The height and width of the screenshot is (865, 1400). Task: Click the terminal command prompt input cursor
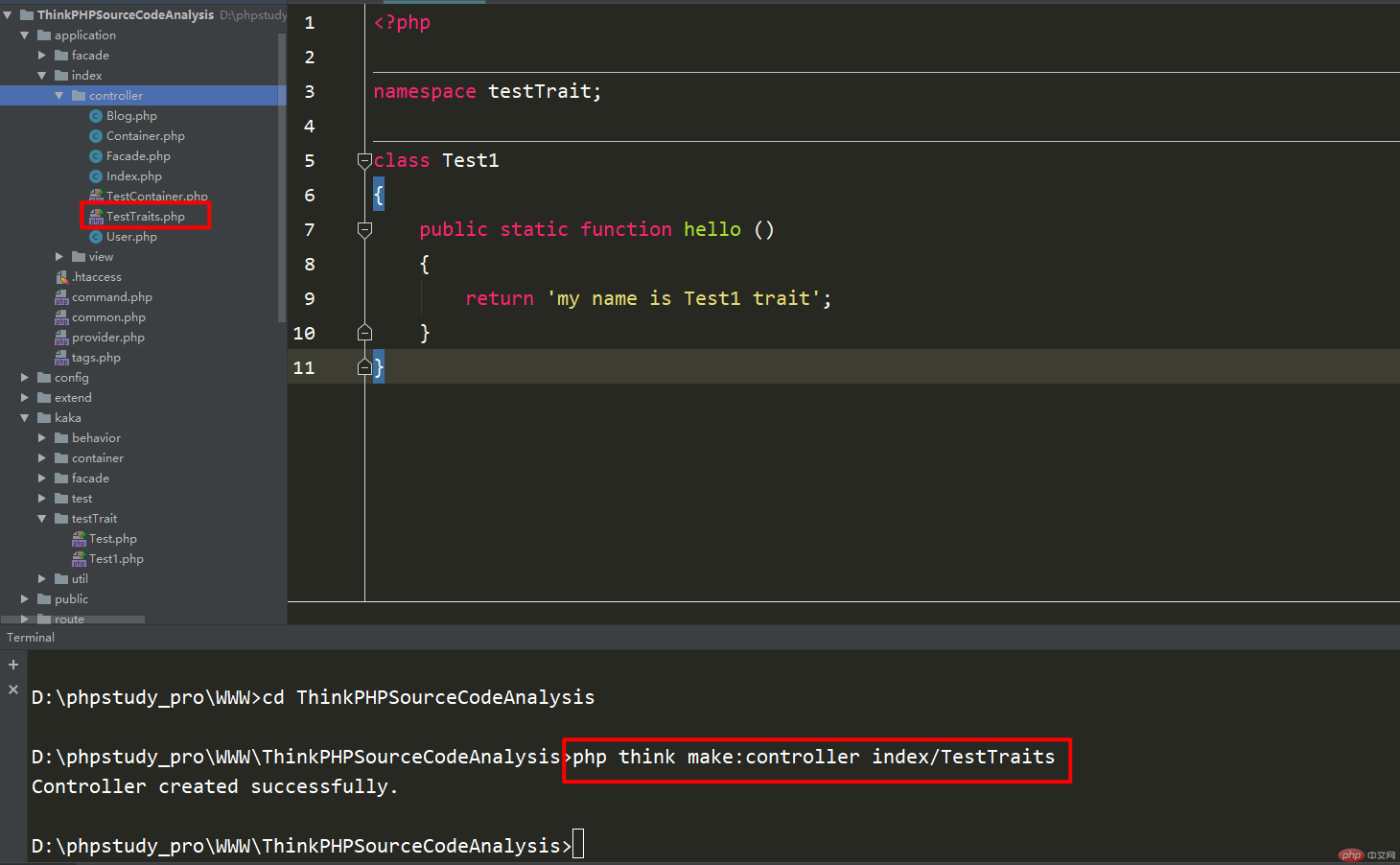pyautogui.click(x=578, y=845)
